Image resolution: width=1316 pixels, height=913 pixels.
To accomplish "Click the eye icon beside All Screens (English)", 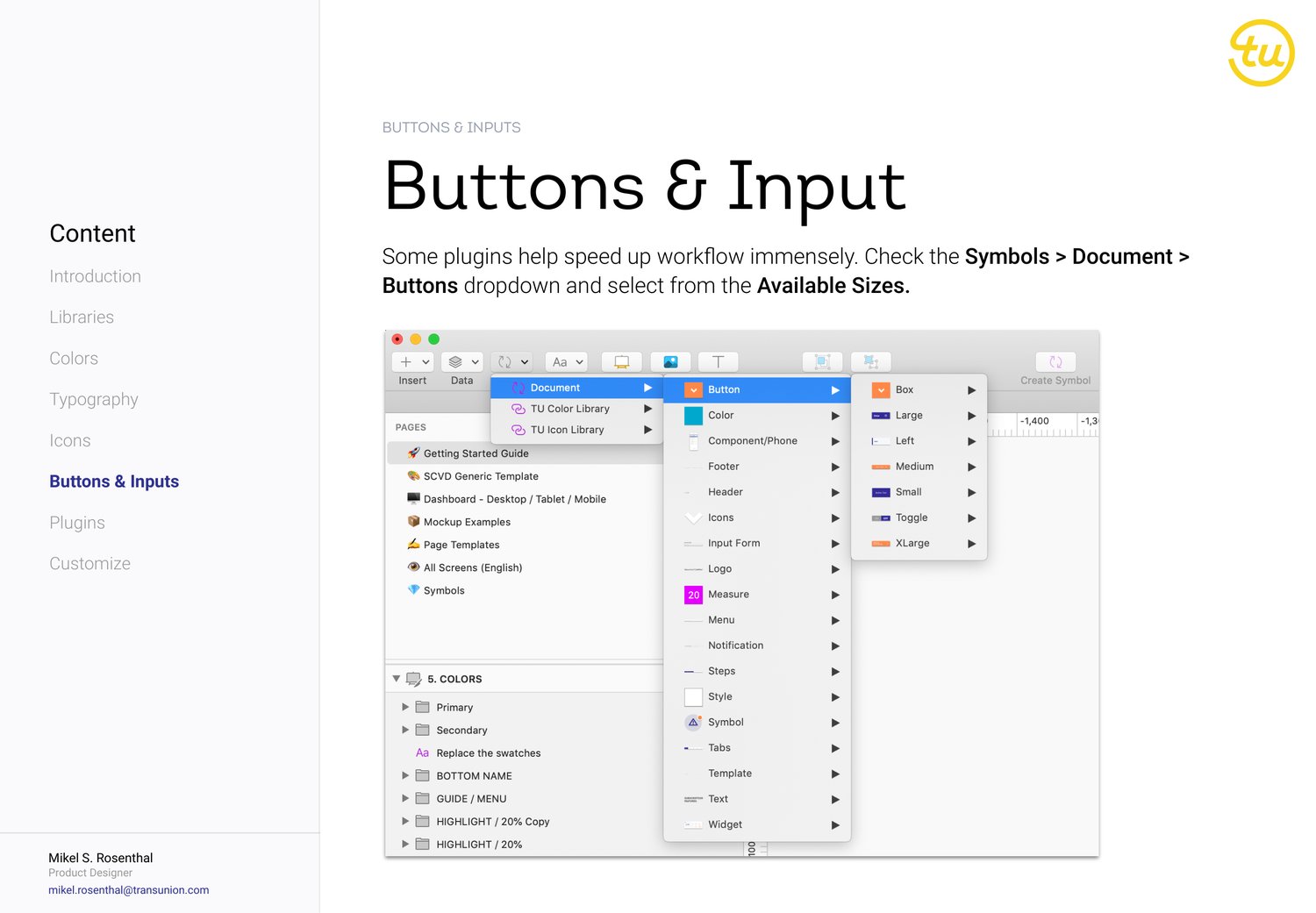I will 413,567.
